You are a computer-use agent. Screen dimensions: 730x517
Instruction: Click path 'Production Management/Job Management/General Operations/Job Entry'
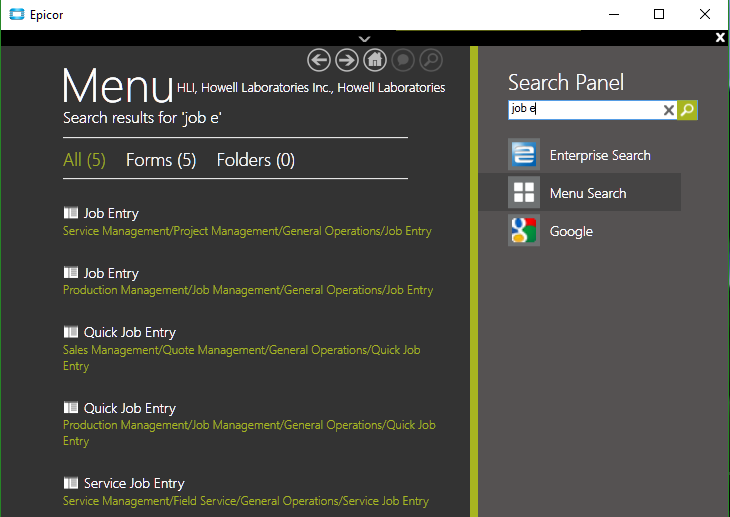[x=248, y=290]
